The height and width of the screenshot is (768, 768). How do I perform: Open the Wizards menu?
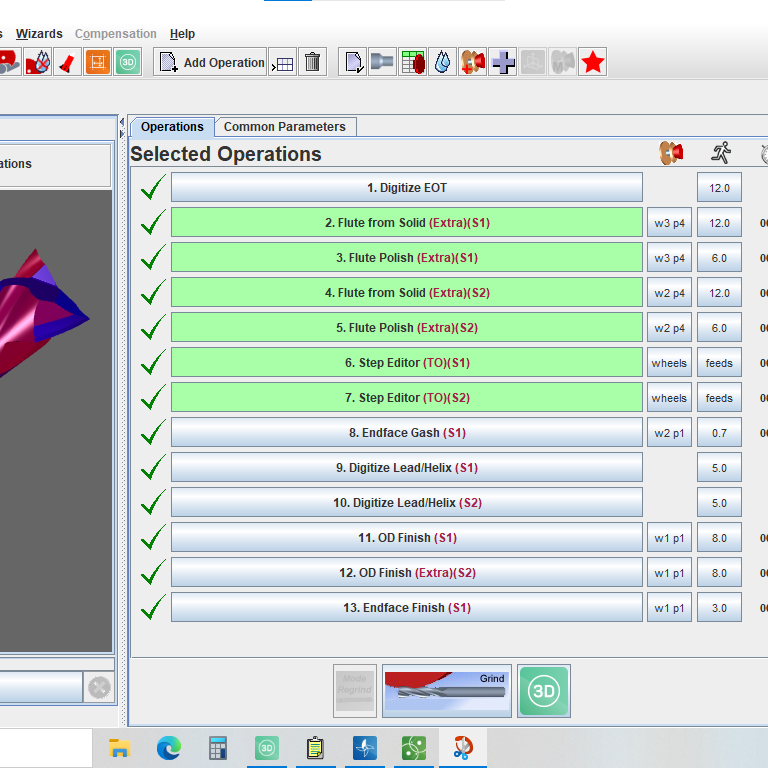point(39,34)
